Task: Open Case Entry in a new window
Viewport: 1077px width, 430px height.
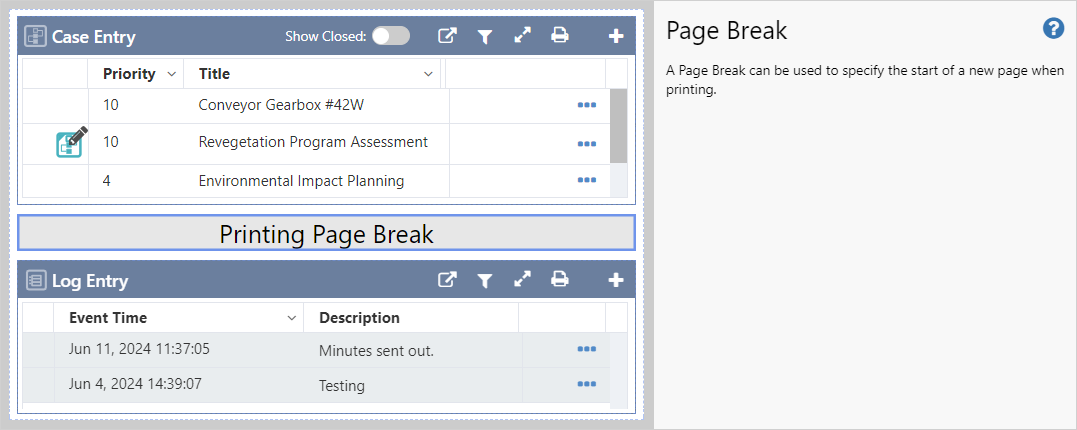Action: point(447,36)
